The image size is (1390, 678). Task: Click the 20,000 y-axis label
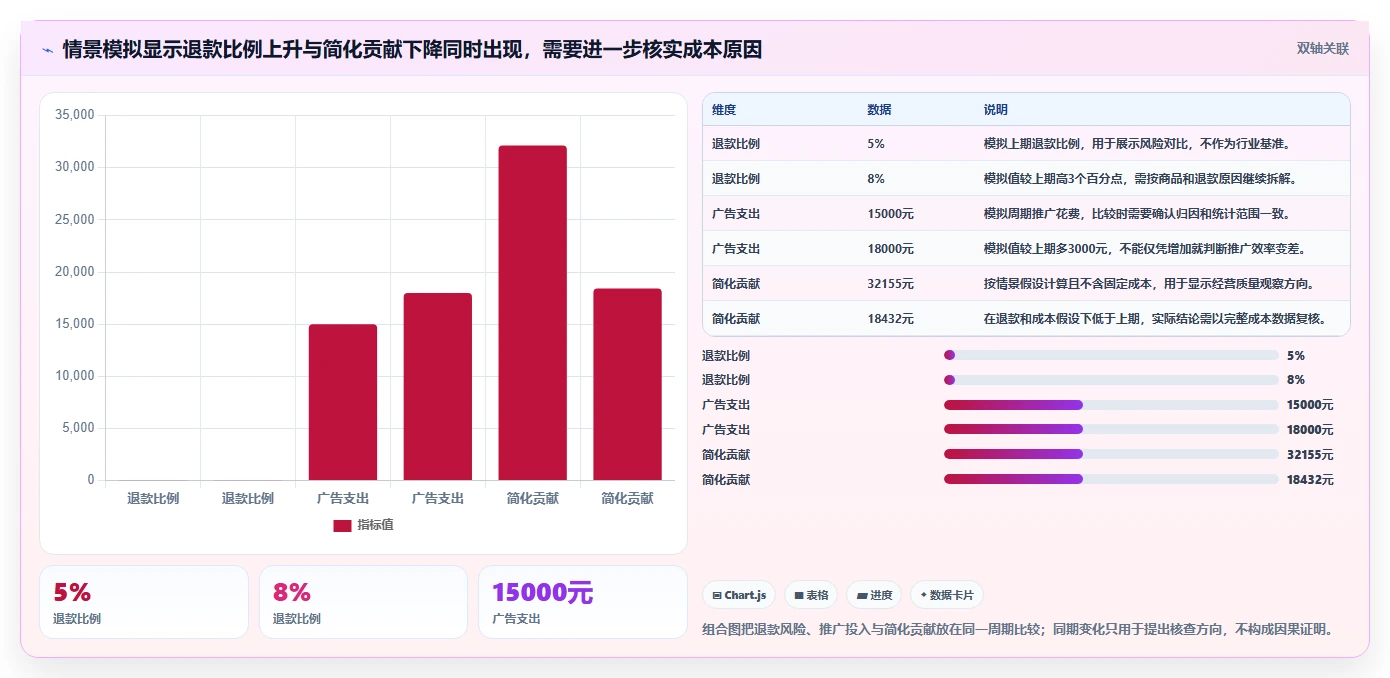[75, 271]
